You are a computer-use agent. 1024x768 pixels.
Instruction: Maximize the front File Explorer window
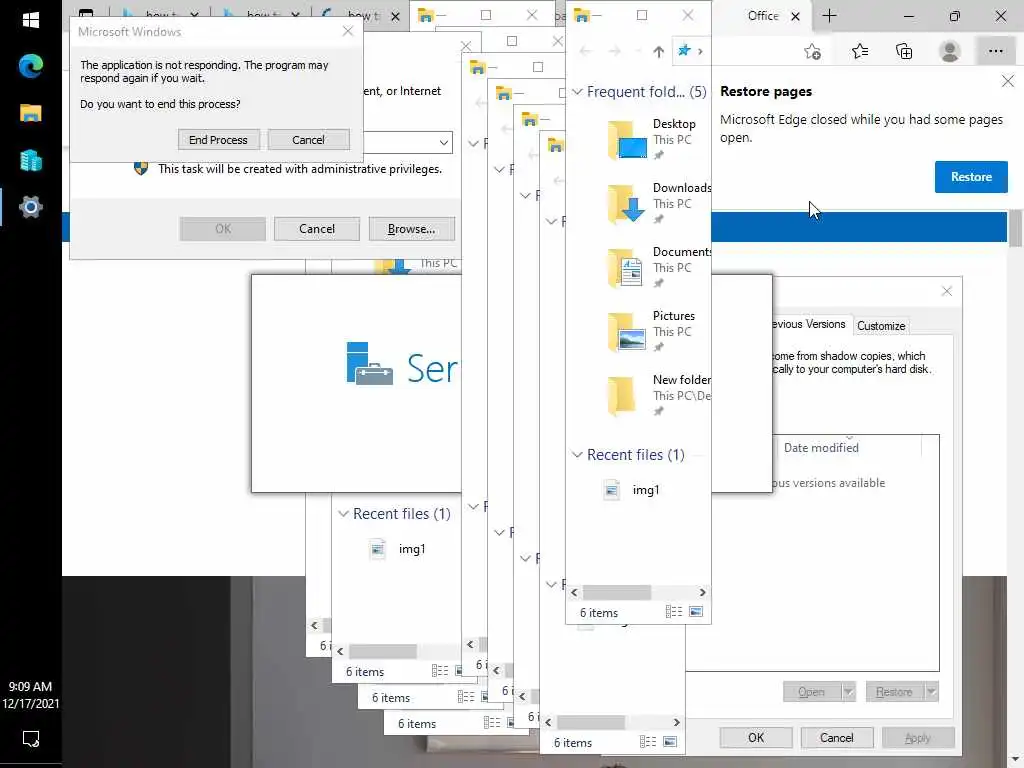point(642,16)
